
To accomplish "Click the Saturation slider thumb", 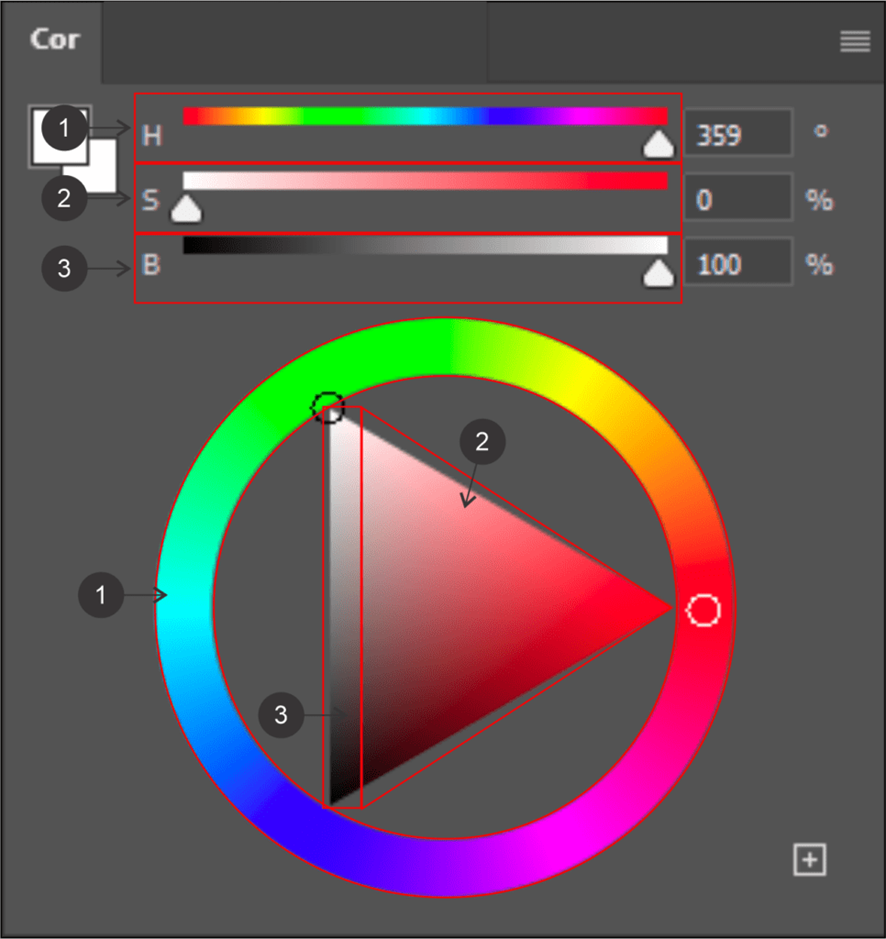I will (x=185, y=209).
